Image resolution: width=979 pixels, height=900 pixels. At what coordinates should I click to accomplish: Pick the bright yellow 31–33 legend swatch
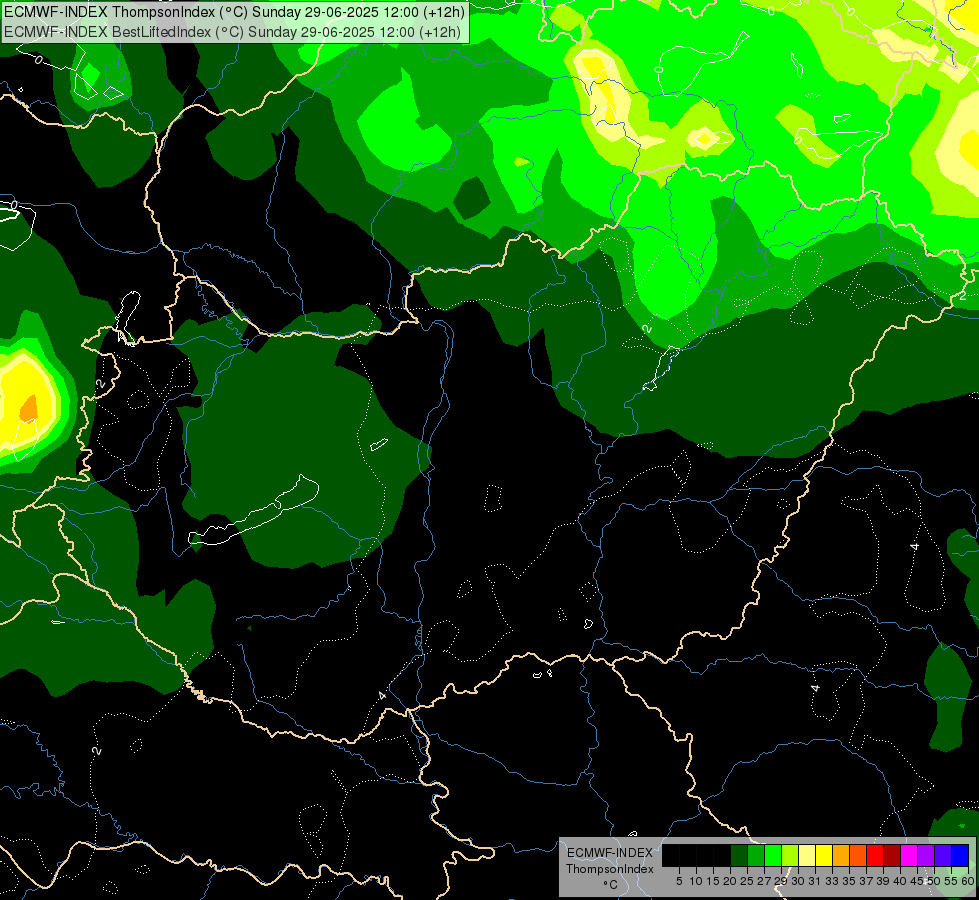click(824, 855)
